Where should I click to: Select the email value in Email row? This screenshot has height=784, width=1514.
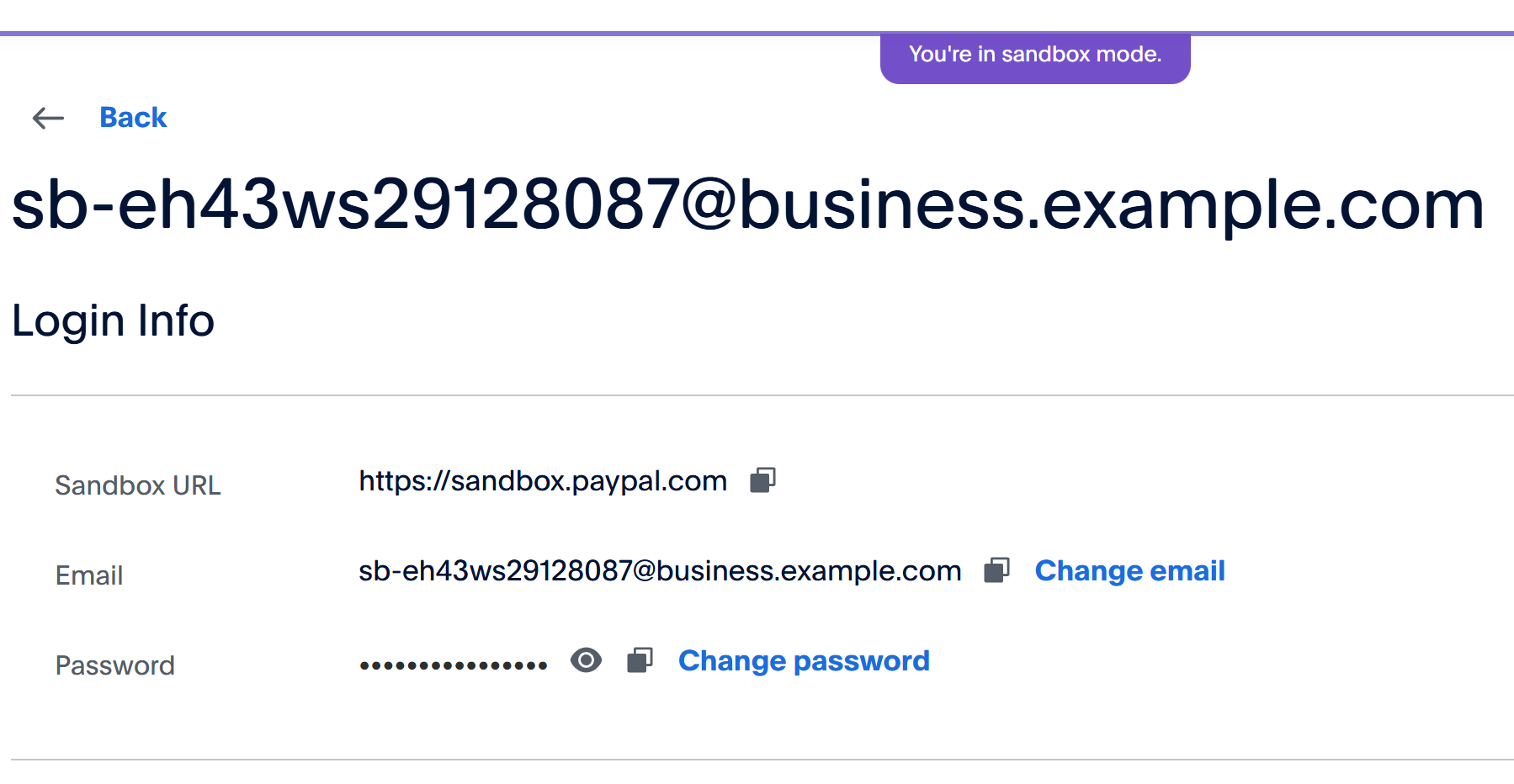660,570
